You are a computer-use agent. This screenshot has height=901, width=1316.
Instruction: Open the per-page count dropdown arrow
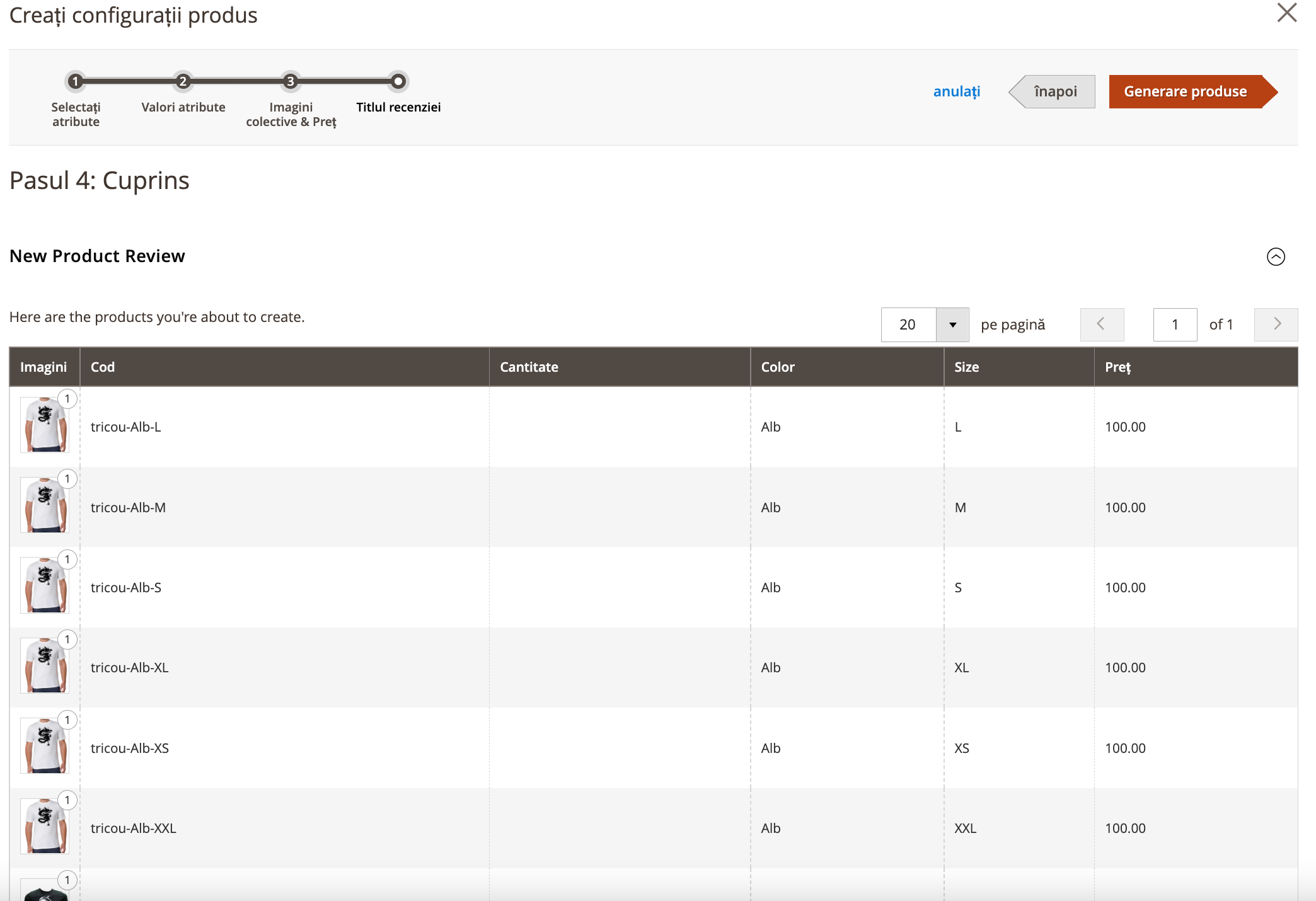[952, 324]
